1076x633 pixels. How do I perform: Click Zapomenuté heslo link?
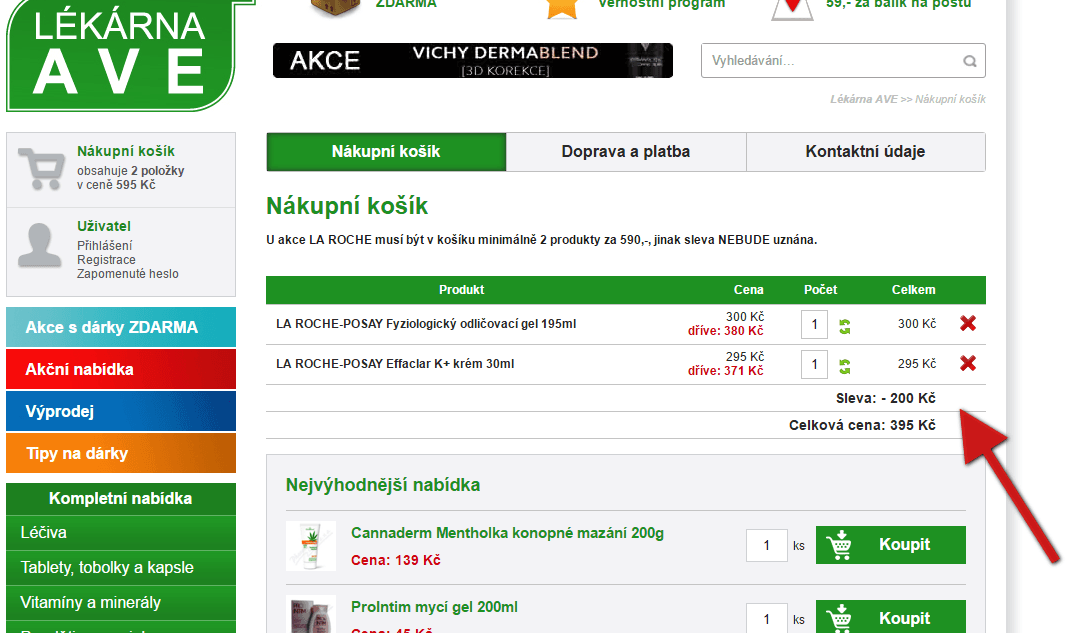128,274
